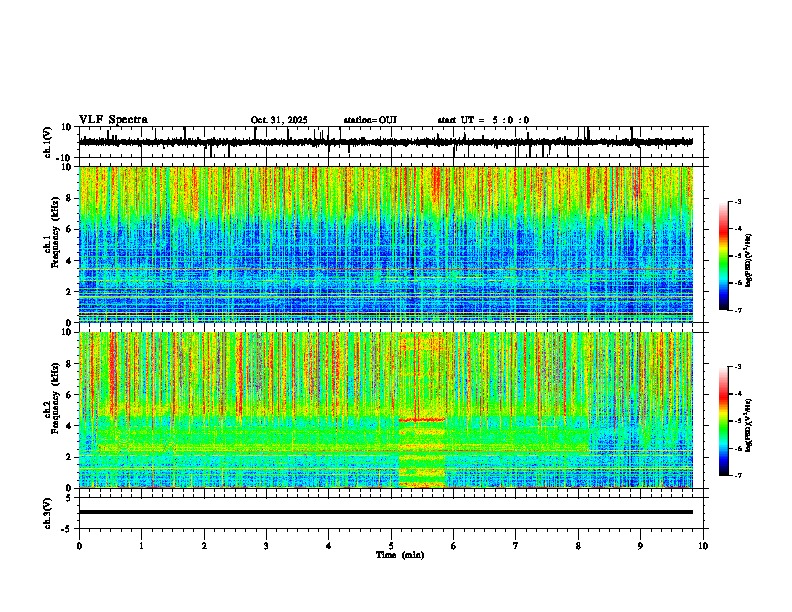Viewport: 792px width, 612px height.
Task: Click the "station=OUI" header label
Action: point(370,120)
